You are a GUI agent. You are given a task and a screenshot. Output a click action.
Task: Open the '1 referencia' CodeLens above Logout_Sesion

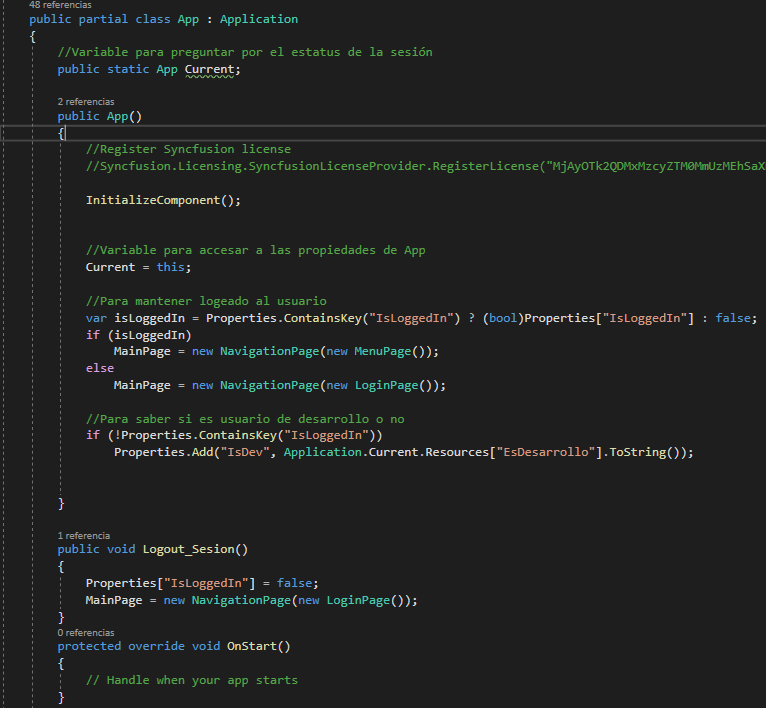pos(84,536)
